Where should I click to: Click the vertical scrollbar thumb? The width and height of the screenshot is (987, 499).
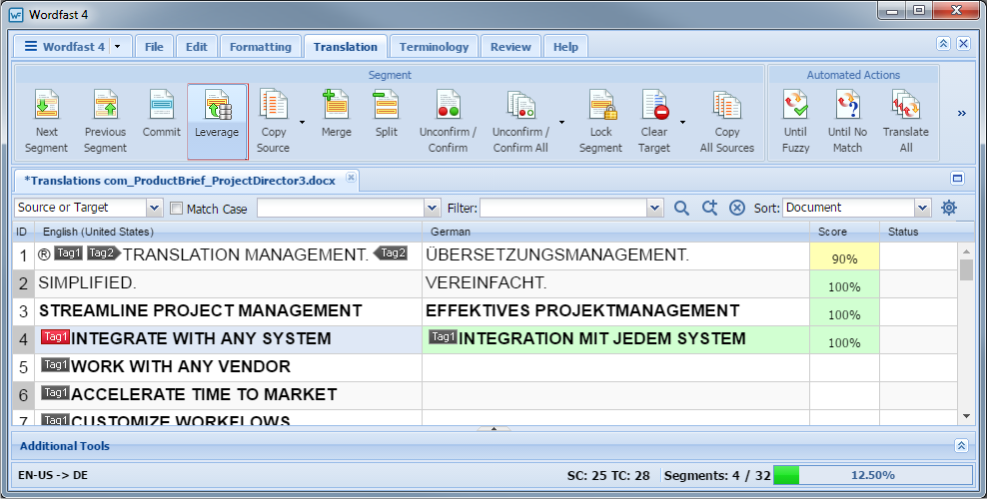pyautogui.click(x=966, y=269)
